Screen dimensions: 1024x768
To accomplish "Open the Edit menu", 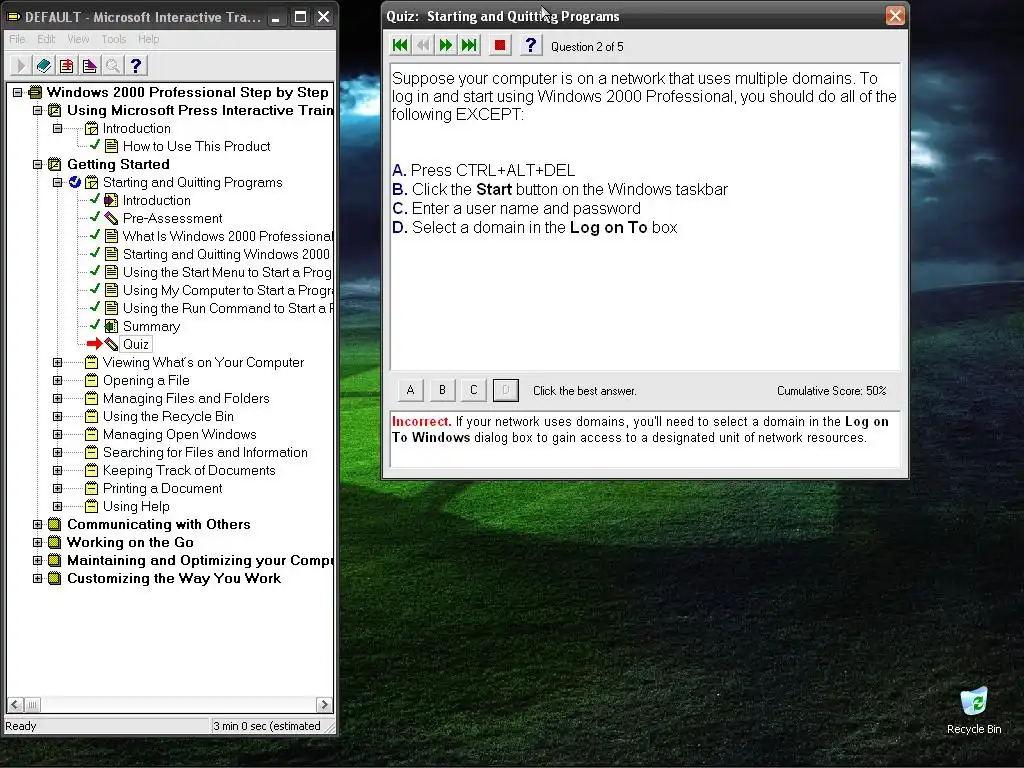I will (46, 39).
